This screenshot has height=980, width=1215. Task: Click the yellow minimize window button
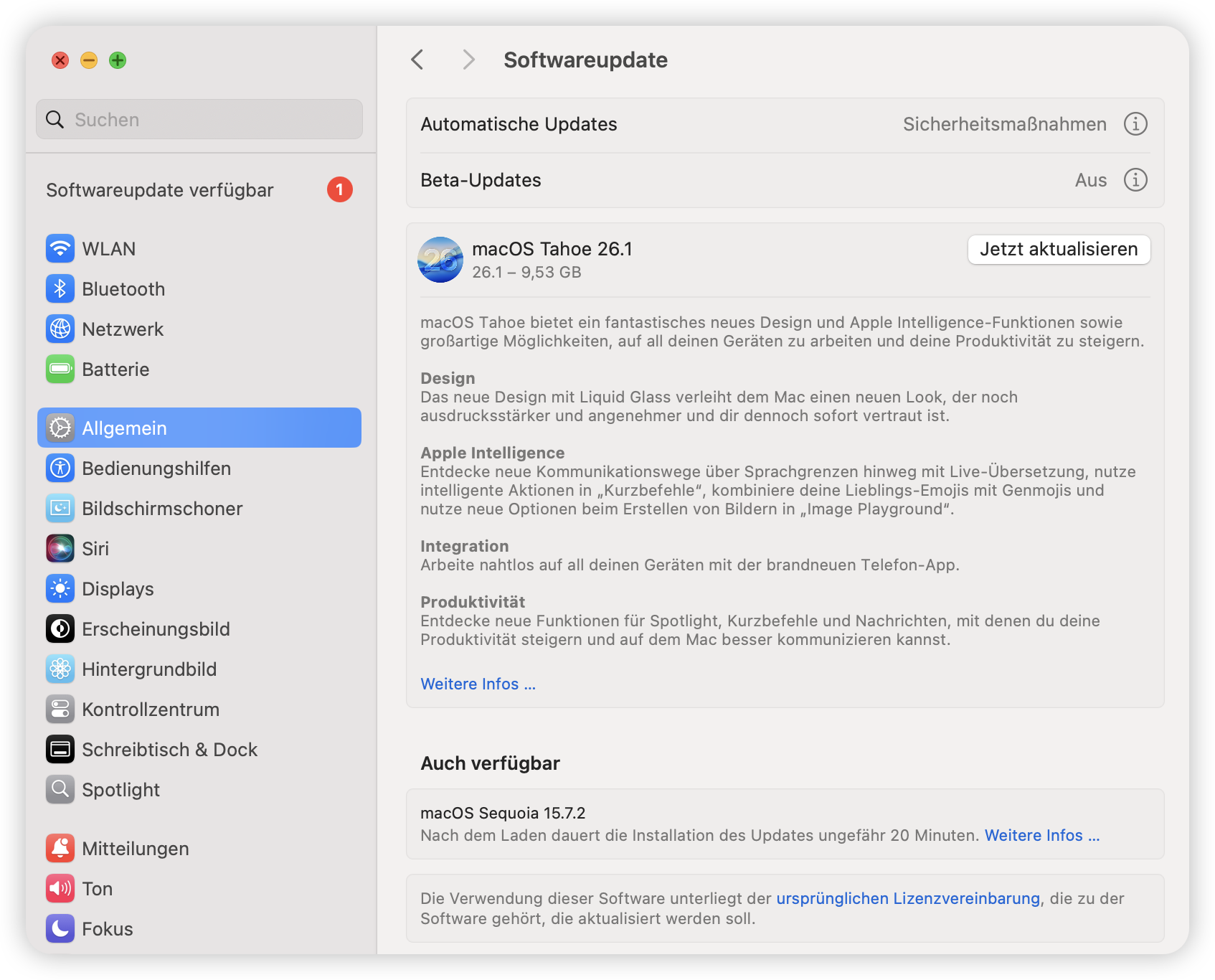[89, 60]
